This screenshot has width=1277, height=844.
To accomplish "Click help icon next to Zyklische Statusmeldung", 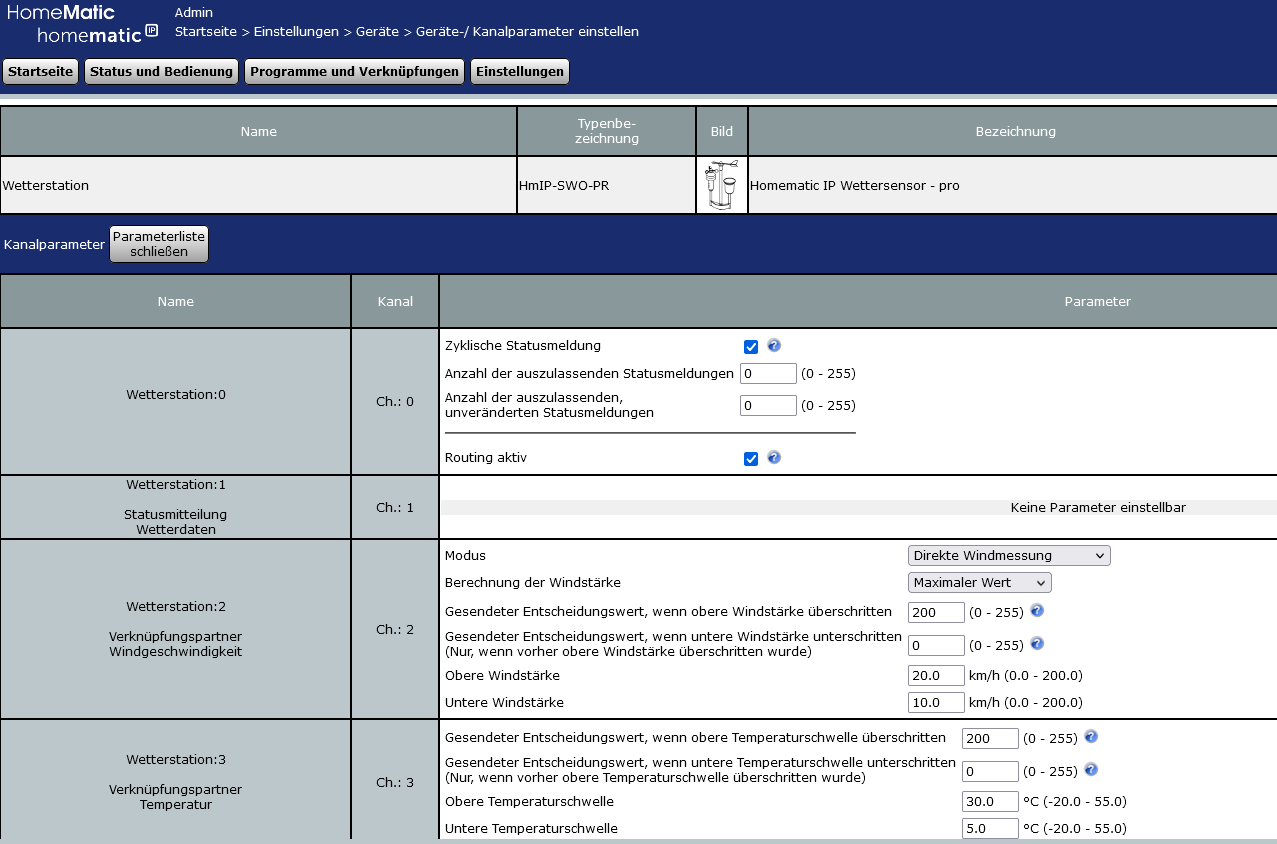I will [773, 346].
